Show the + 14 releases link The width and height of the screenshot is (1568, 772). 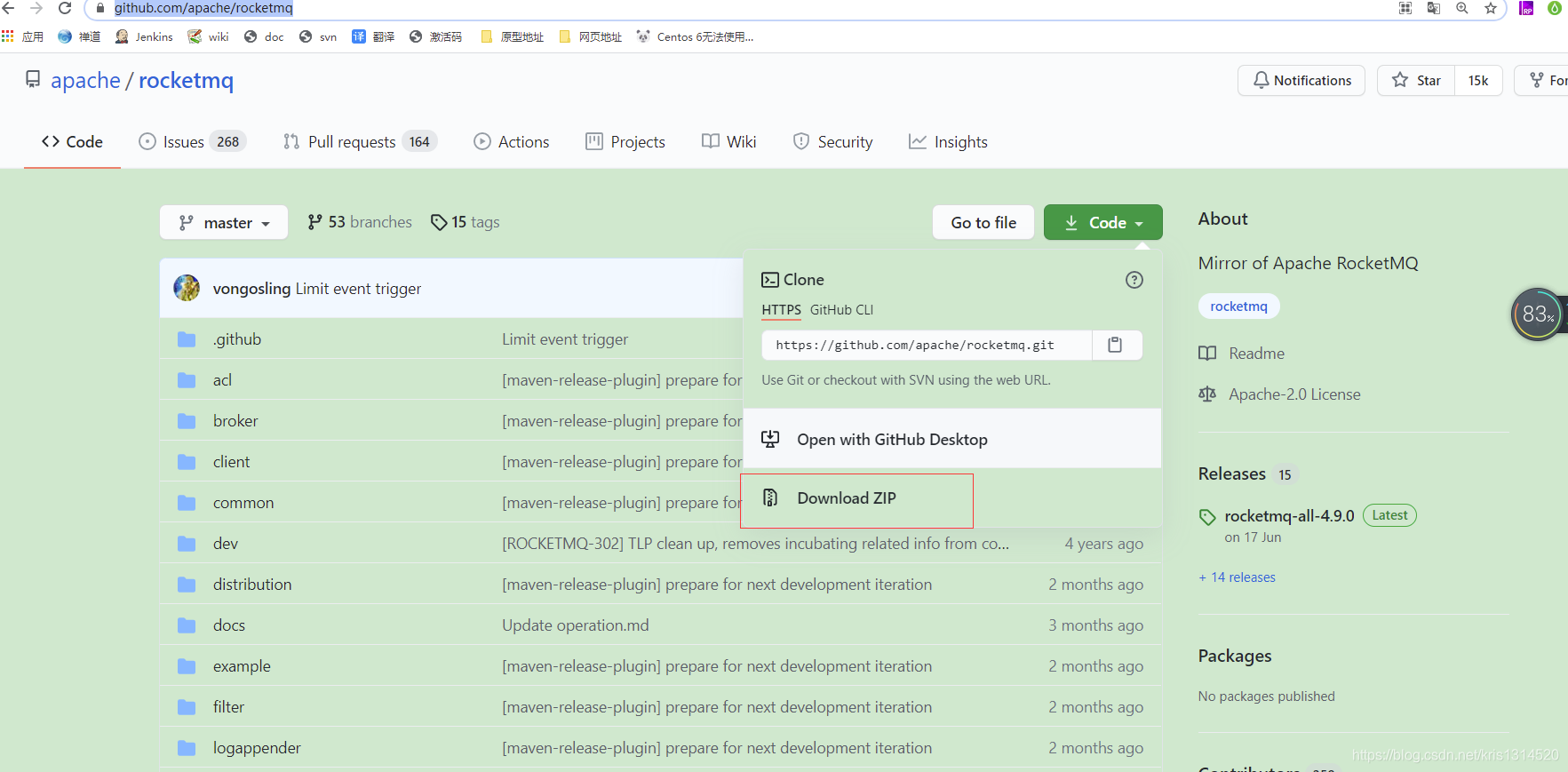click(x=1237, y=577)
